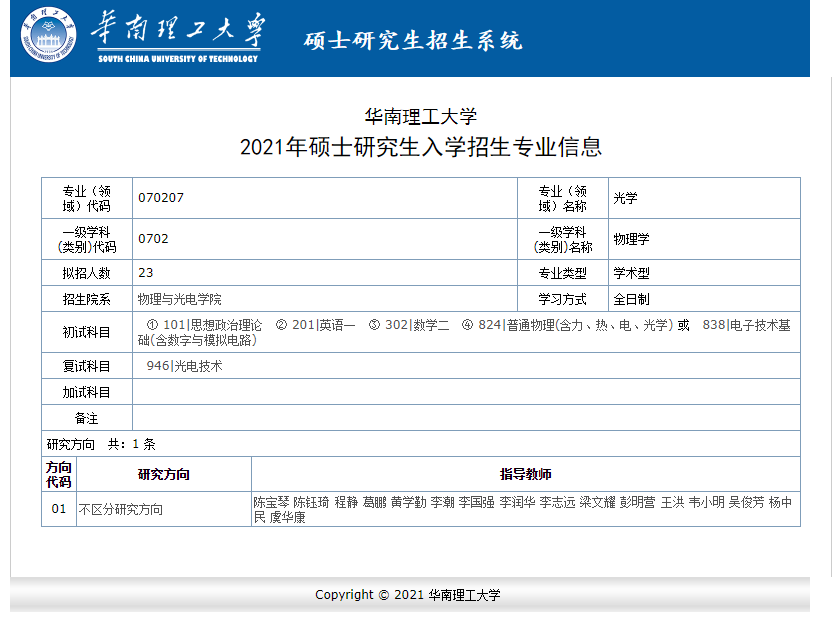Click advisor name 李志远
The width and height of the screenshot is (836, 630).
(x=557, y=502)
